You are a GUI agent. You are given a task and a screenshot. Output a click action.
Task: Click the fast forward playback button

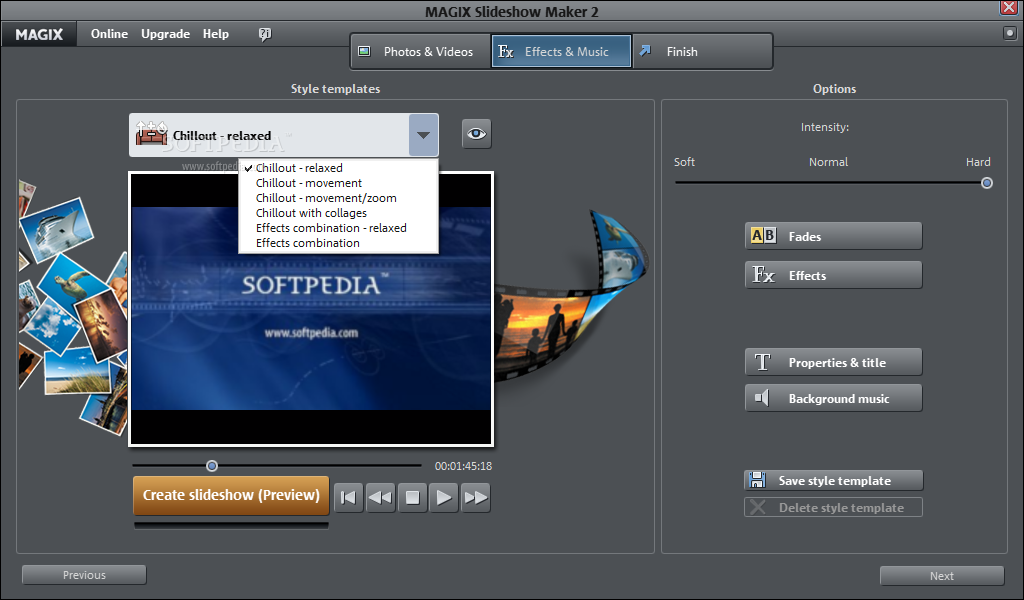click(475, 497)
